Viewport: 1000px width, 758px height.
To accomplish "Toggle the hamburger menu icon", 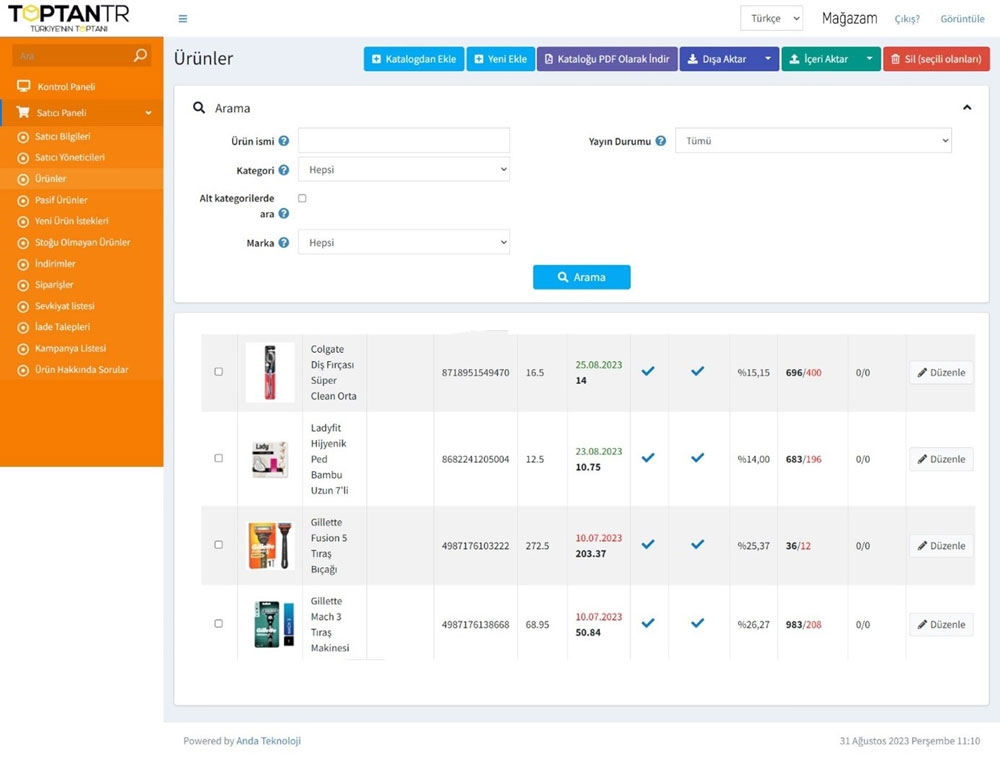I will point(183,18).
